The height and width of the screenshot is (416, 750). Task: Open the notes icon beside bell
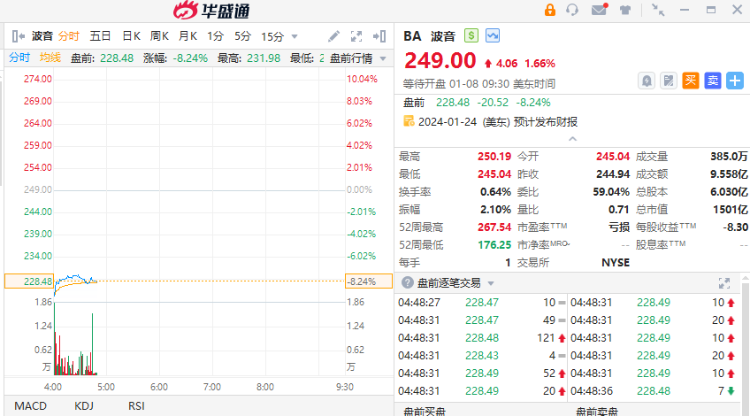[668, 81]
